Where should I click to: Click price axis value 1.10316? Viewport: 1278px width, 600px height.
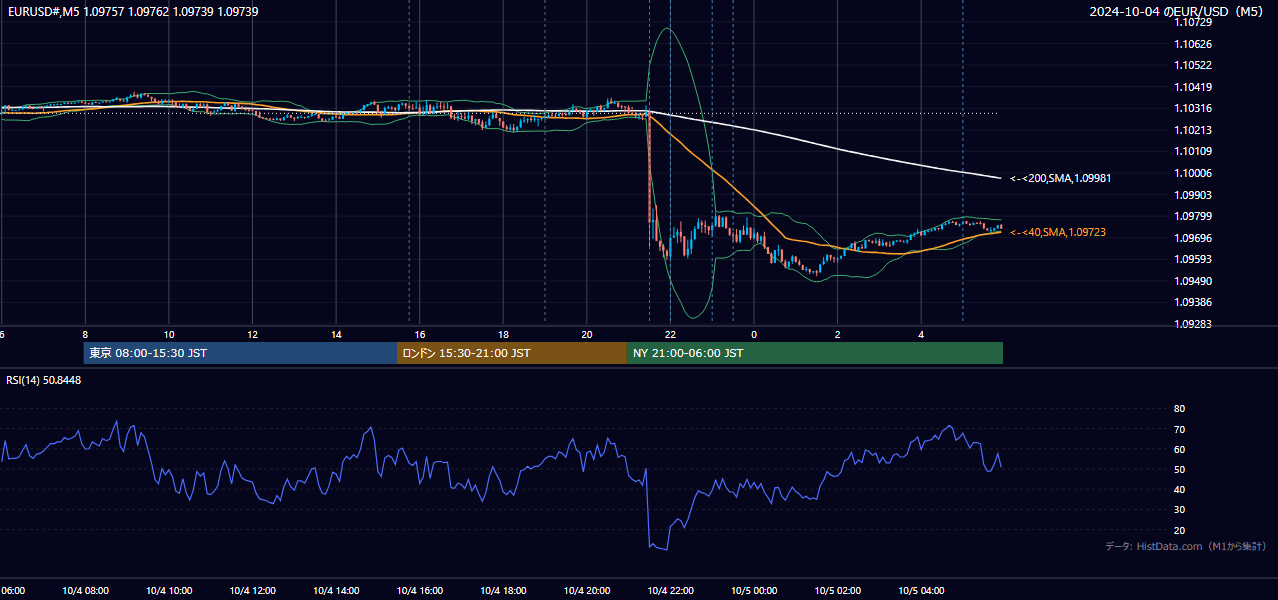(1193, 108)
